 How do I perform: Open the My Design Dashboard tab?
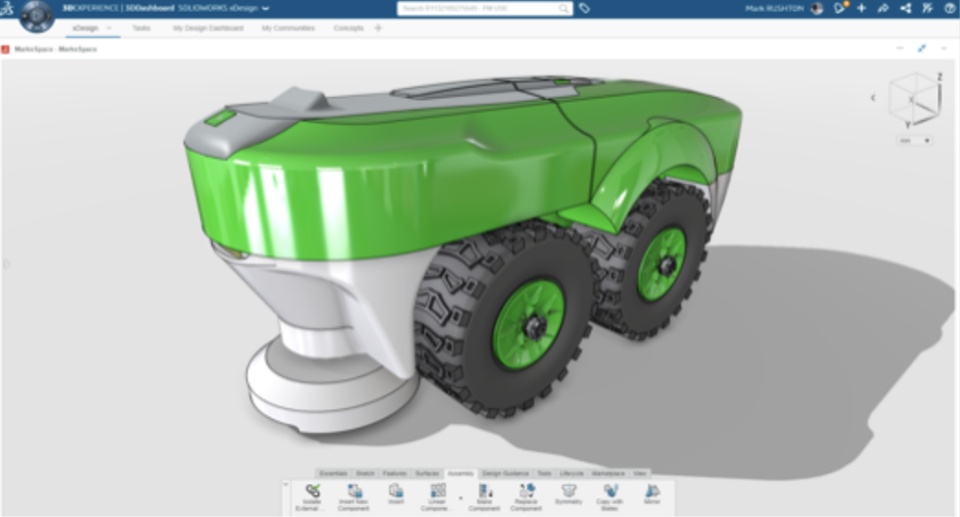pos(208,28)
